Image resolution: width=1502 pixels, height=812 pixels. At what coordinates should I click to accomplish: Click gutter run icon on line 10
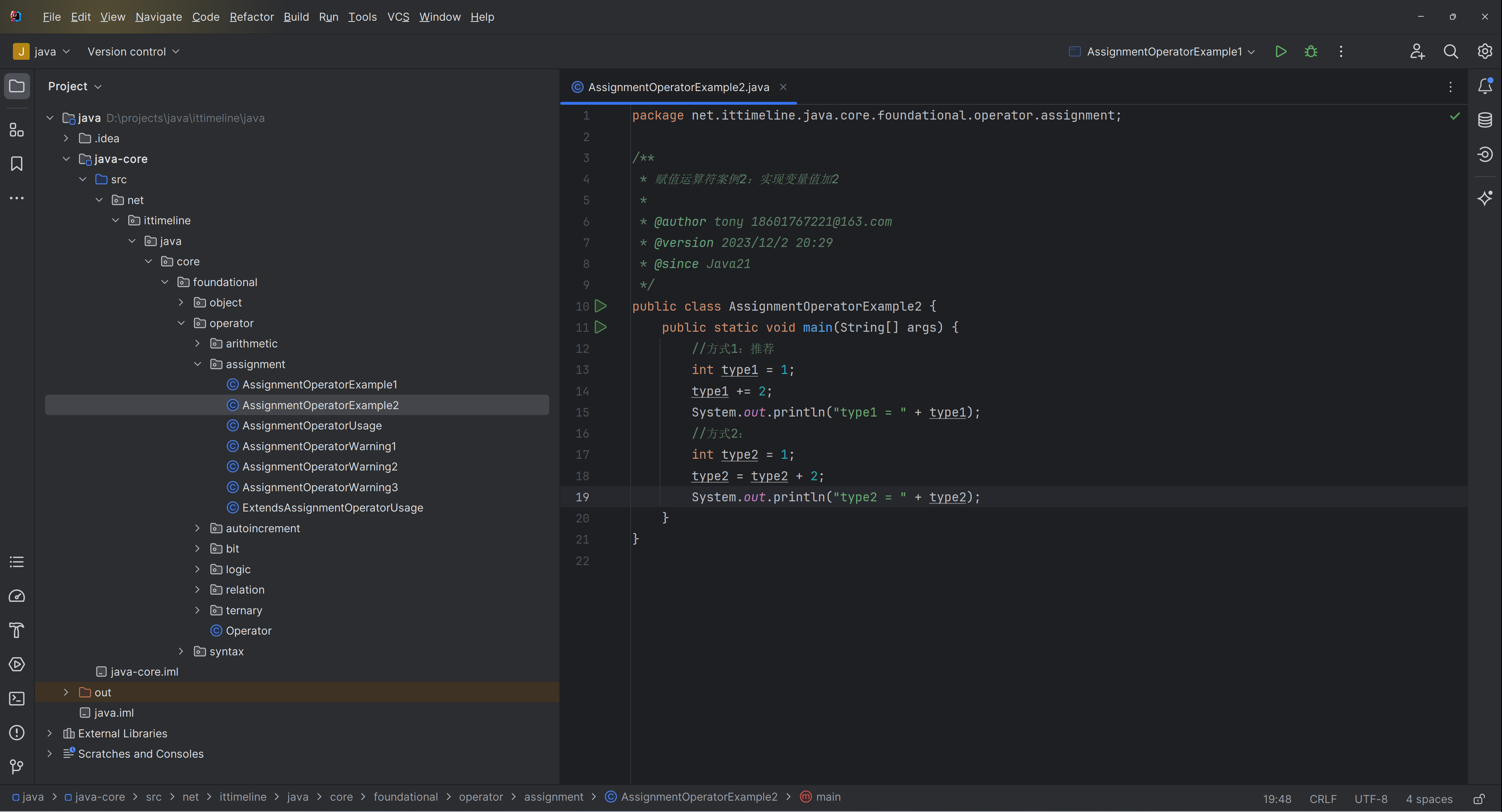point(600,306)
